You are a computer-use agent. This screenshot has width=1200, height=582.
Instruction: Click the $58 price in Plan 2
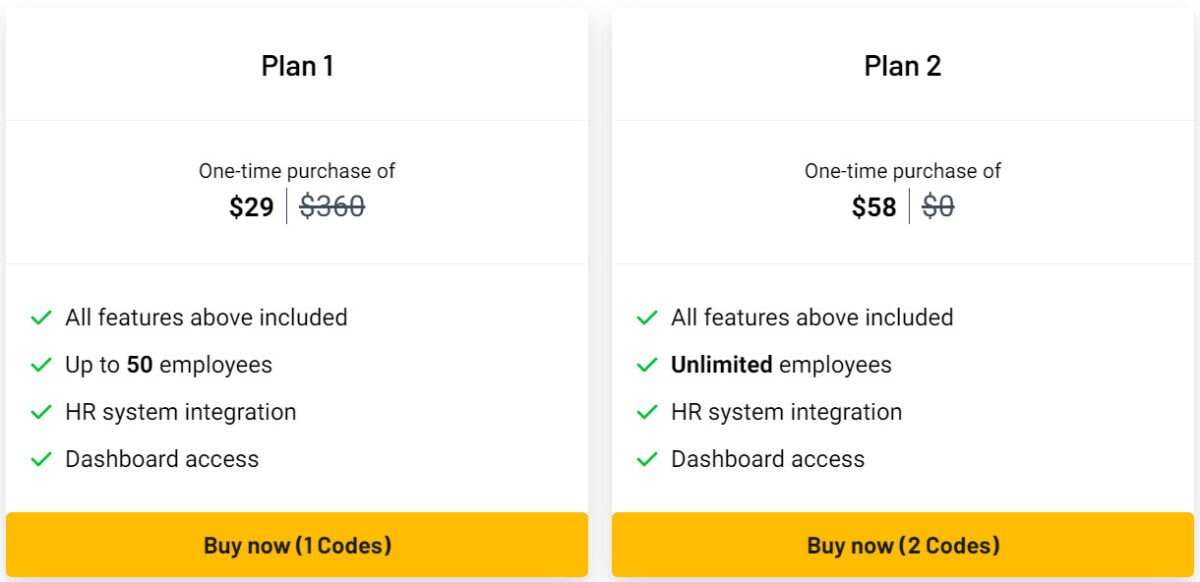point(870,207)
